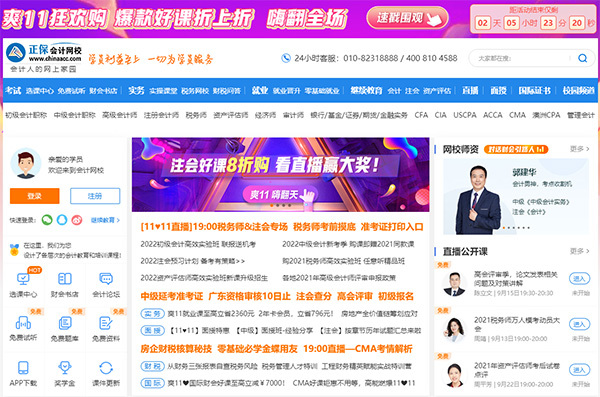Click the 注册 button
The image size is (600, 397).
pos(95,196)
